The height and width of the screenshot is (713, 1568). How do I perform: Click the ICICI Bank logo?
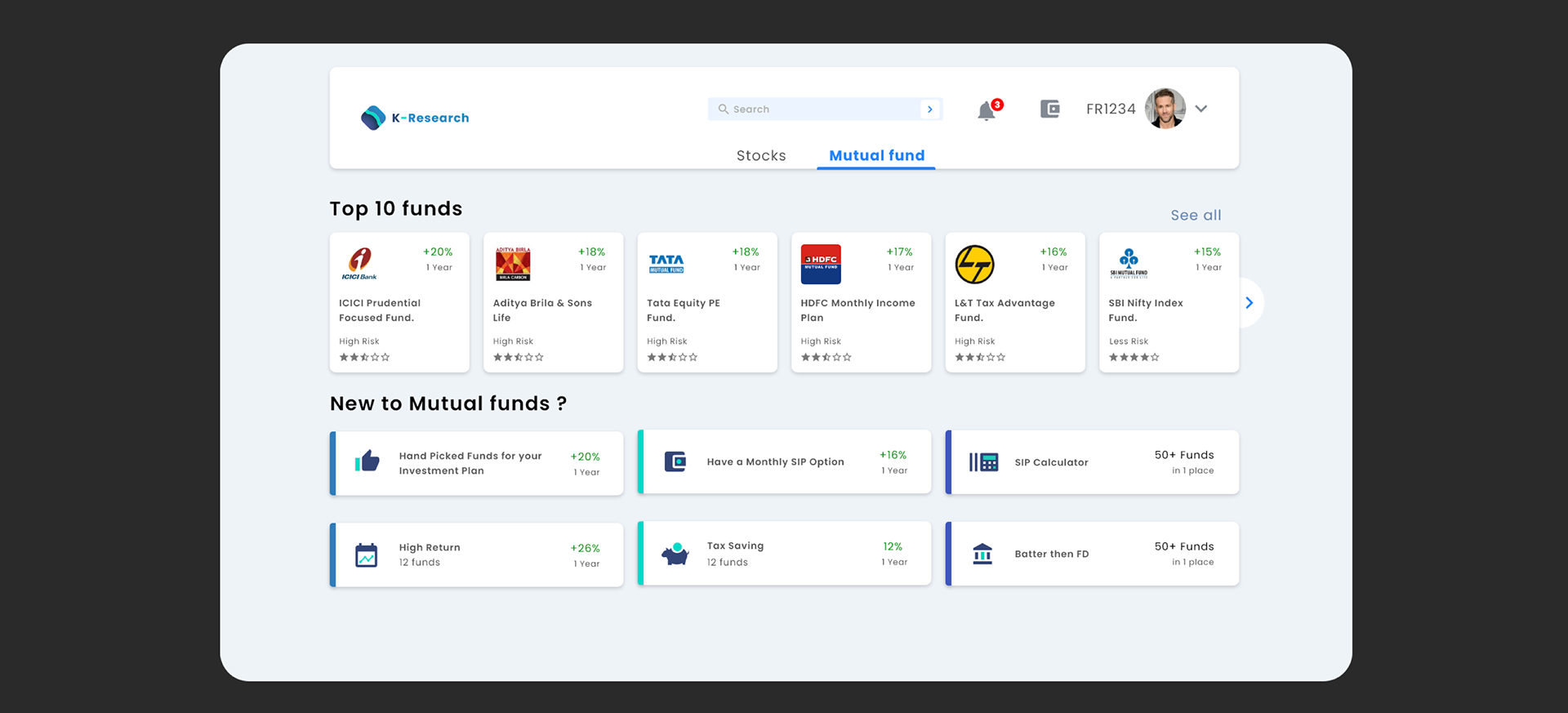click(x=359, y=264)
